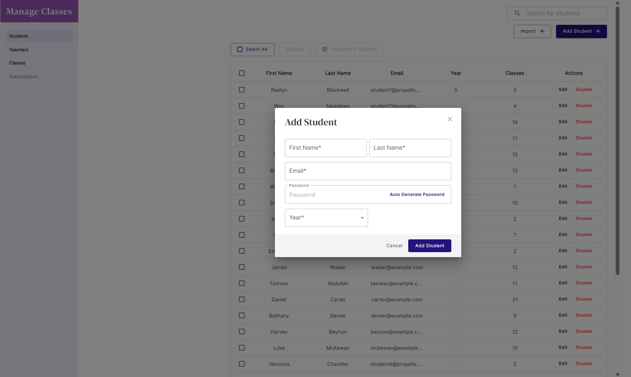Click Unselect 0 Student button
631x377 pixels.
[x=349, y=49]
